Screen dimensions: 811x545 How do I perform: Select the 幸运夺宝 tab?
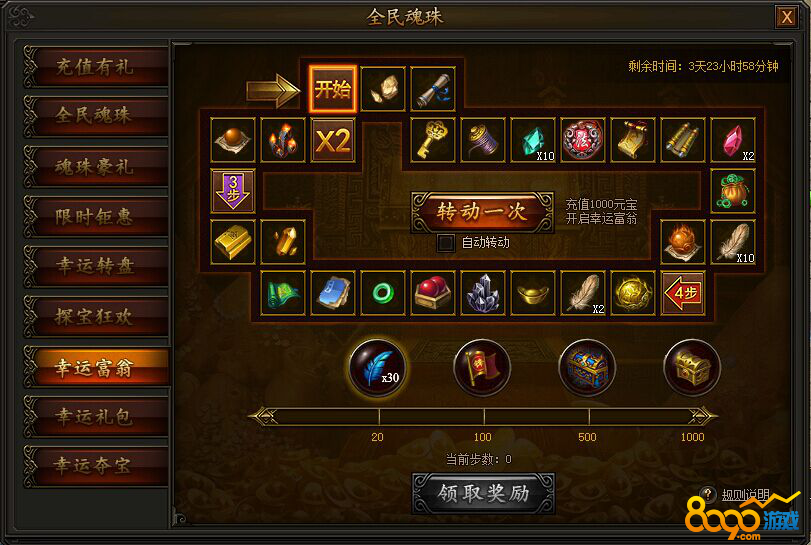pos(96,465)
